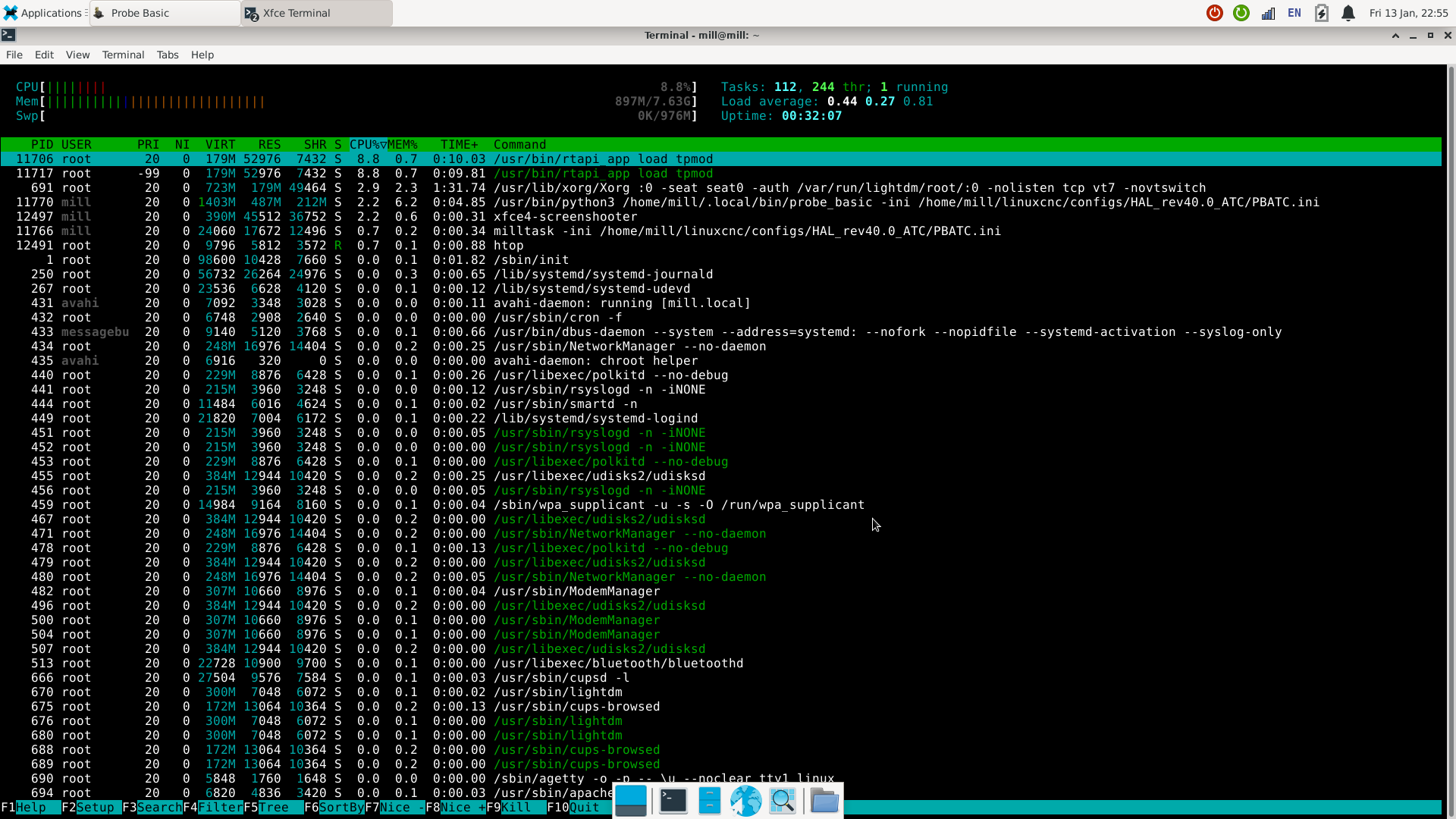Sort by the TIME+ column header
The height and width of the screenshot is (819, 1456).
click(460, 144)
